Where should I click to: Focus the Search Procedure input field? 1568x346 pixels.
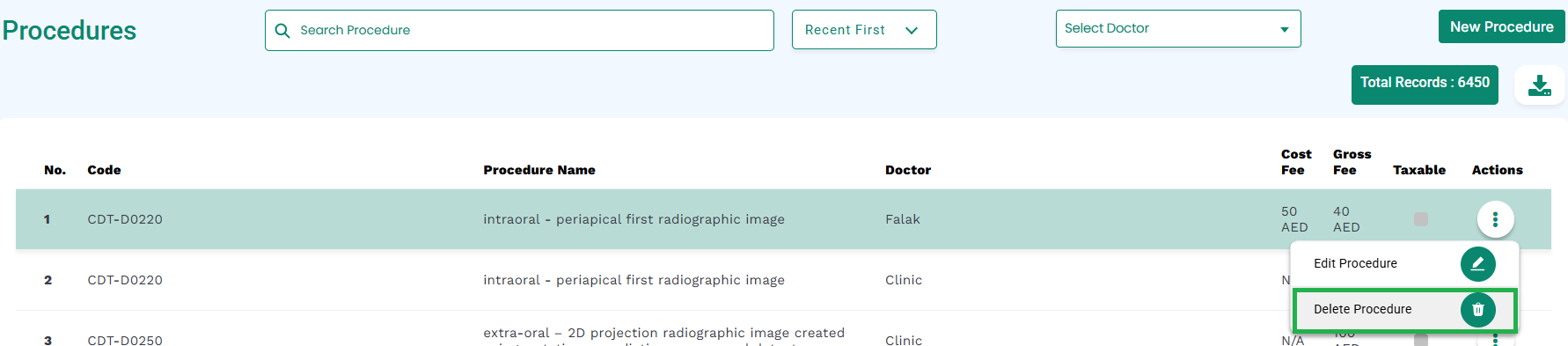pos(519,31)
